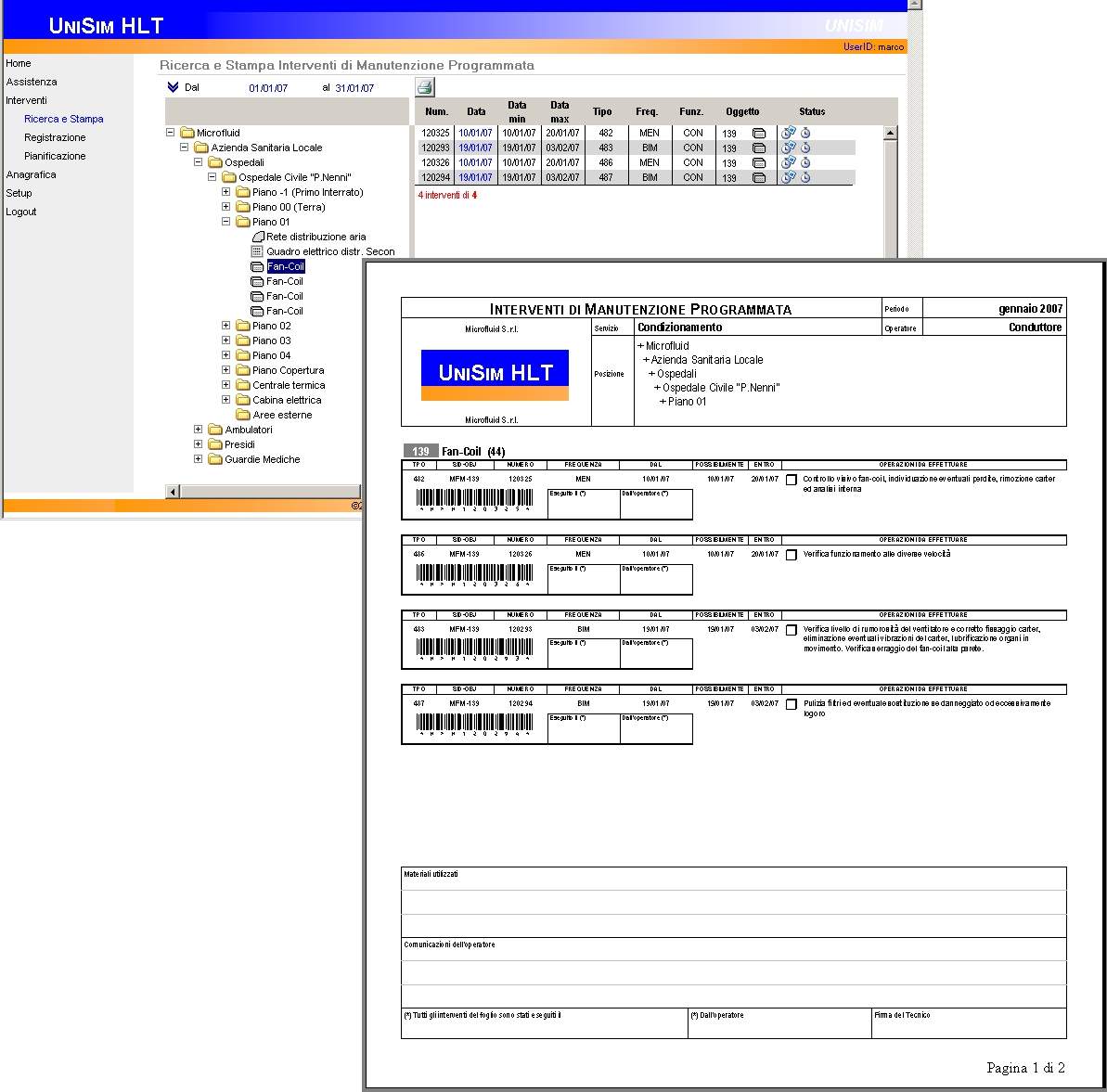Tick checkbox for Verifica livello di rumorosità operation
The image size is (1107, 1092).
click(792, 630)
